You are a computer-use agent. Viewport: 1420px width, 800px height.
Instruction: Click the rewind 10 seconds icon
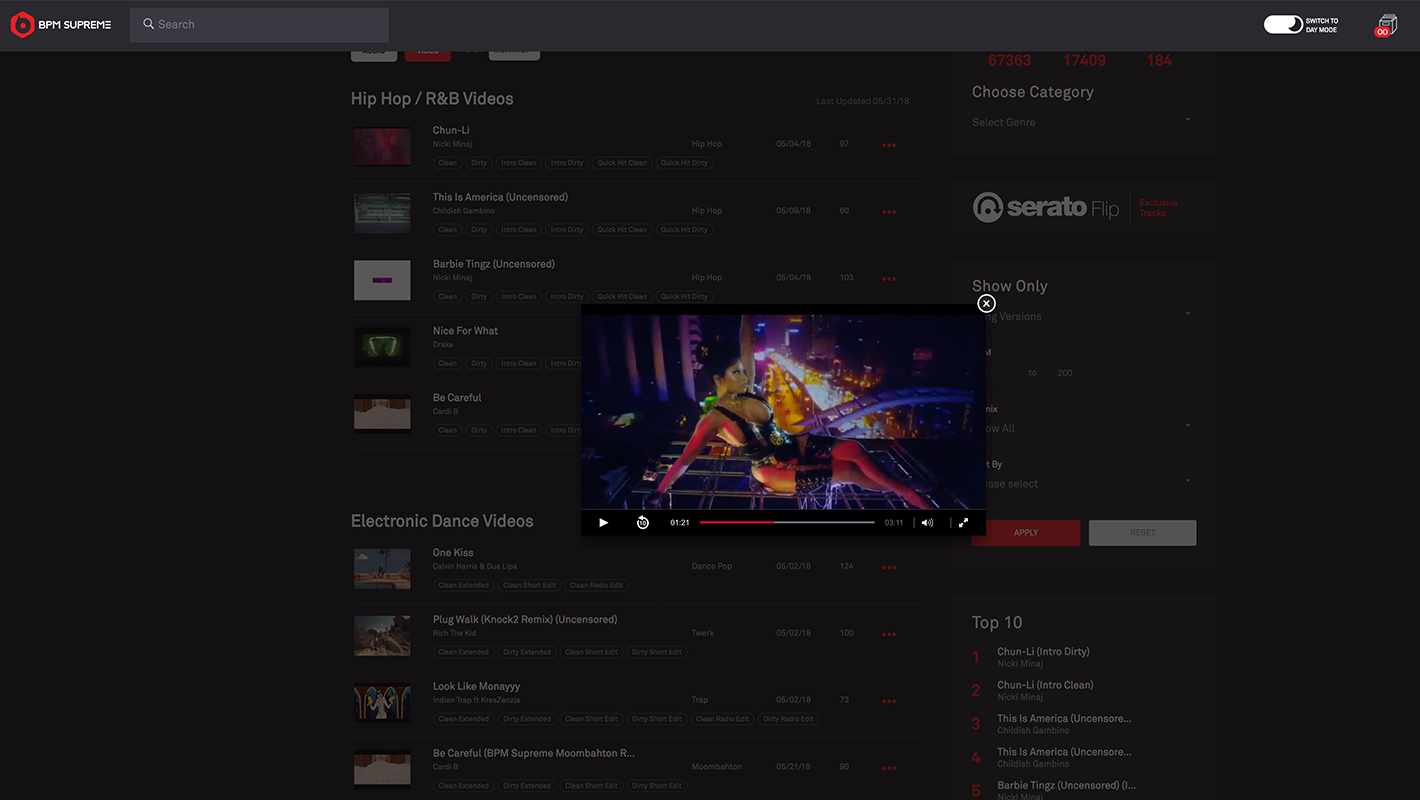click(642, 523)
